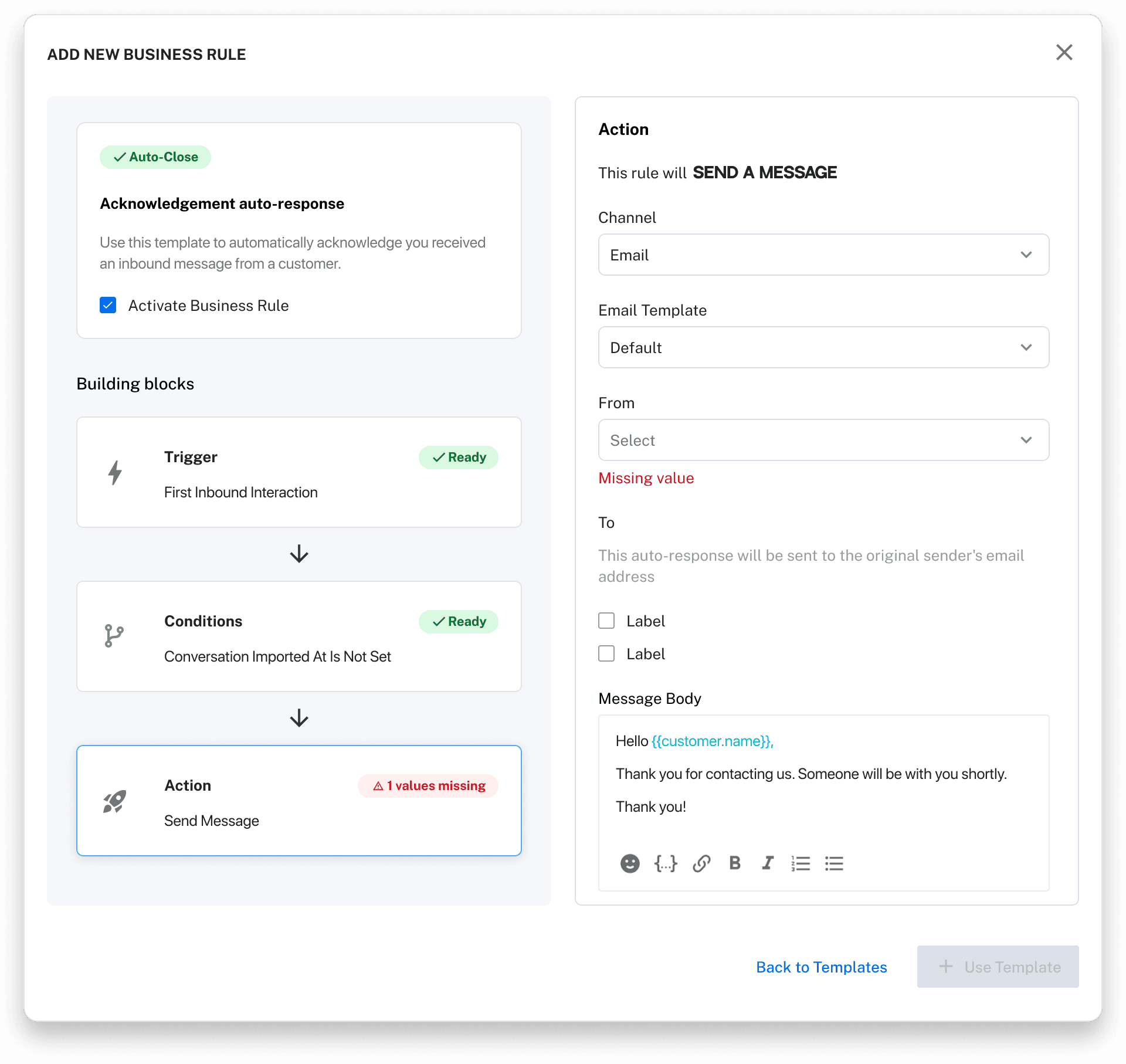
Task: Check the first Label checkbox
Action: tap(606, 621)
